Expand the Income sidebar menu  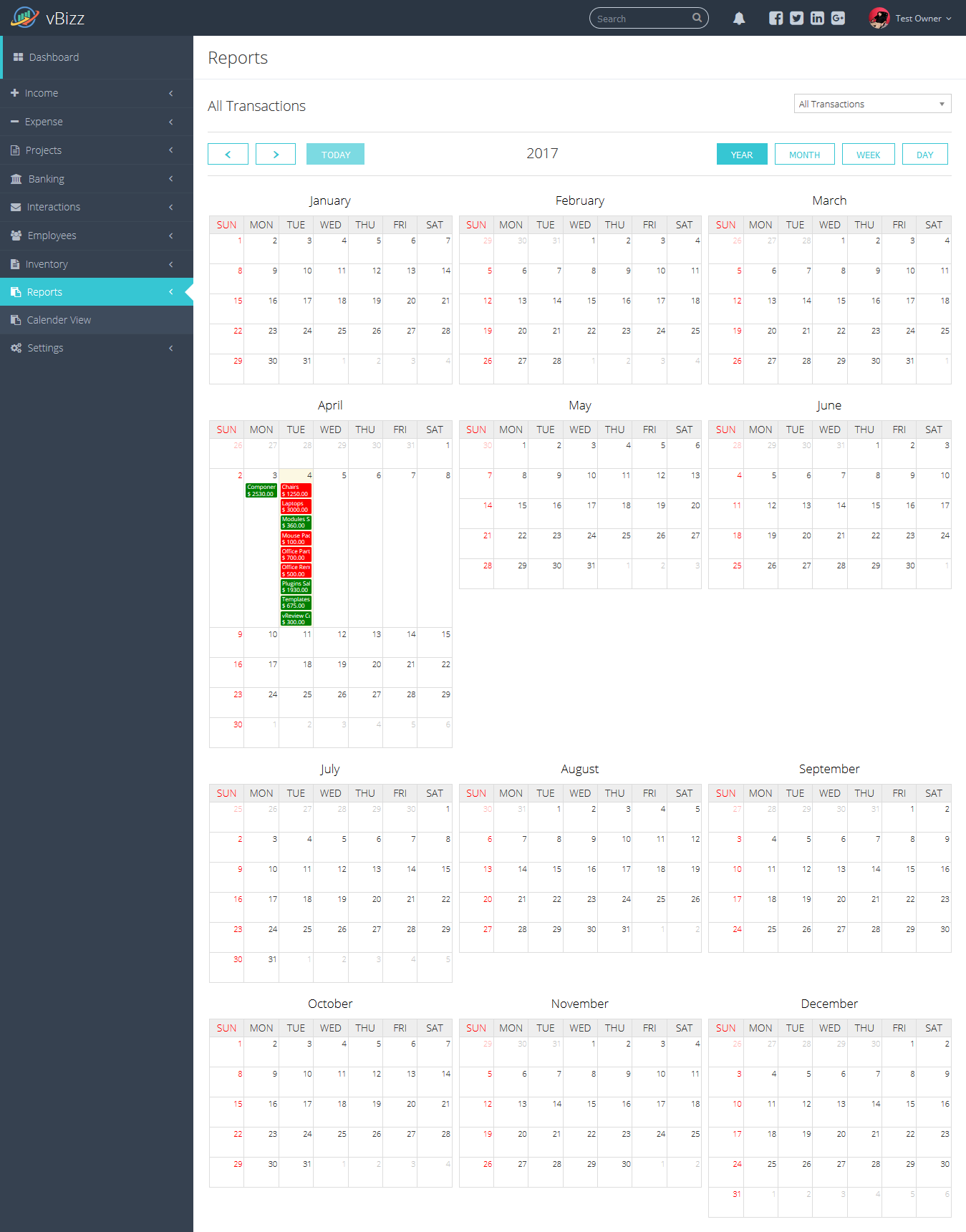96,93
